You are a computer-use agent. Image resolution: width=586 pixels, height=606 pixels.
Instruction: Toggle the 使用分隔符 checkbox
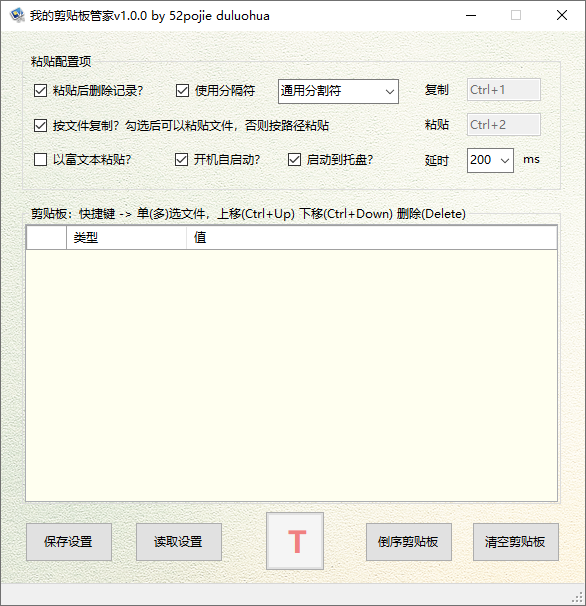click(x=182, y=91)
